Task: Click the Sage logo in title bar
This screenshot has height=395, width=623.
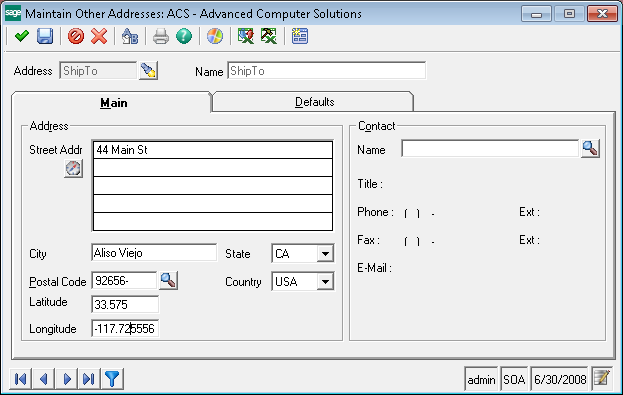Action: [13, 13]
